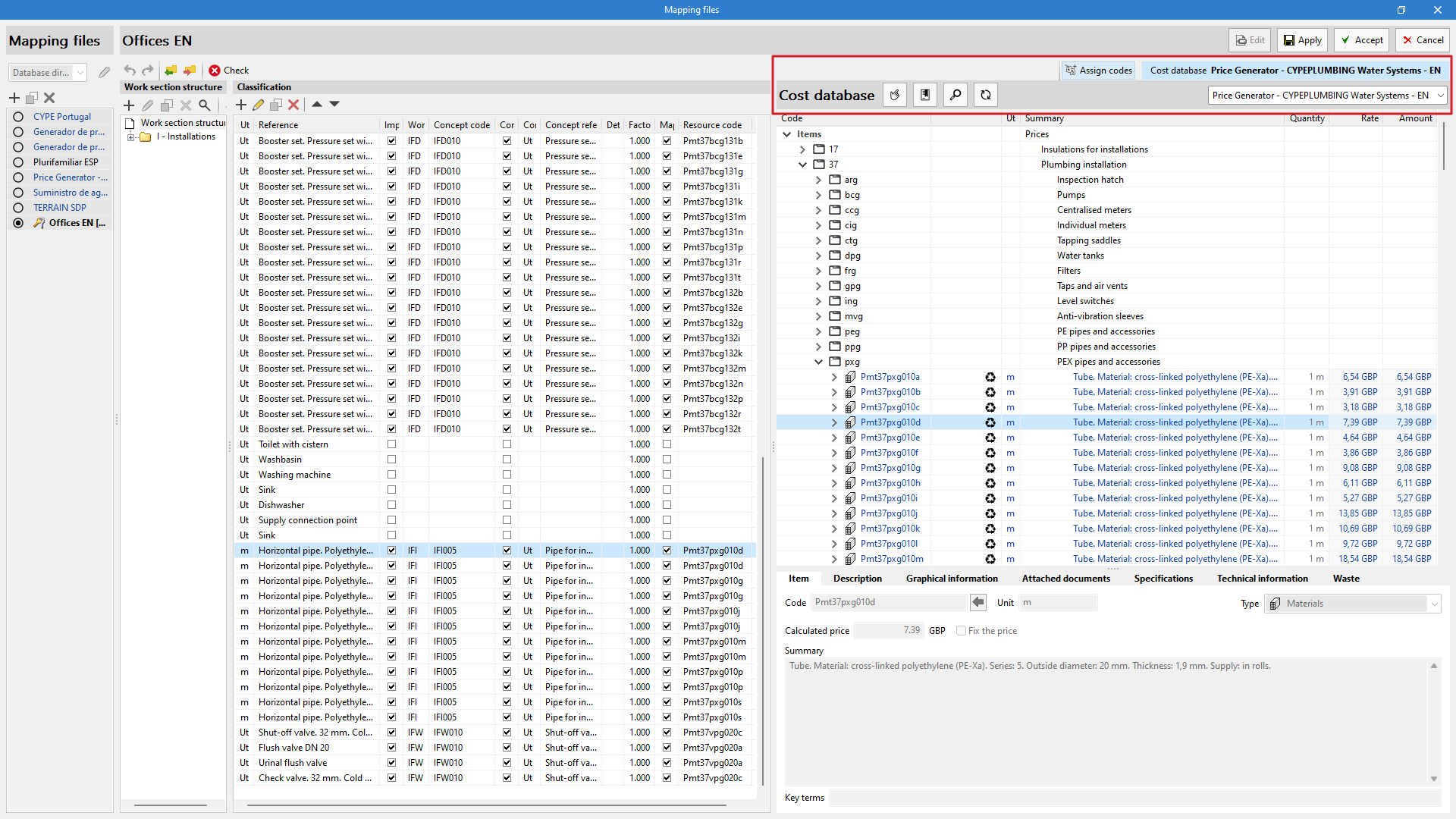Click the red X delete icon in Classification toolbar
The height and width of the screenshot is (819, 1456).
pos(293,105)
